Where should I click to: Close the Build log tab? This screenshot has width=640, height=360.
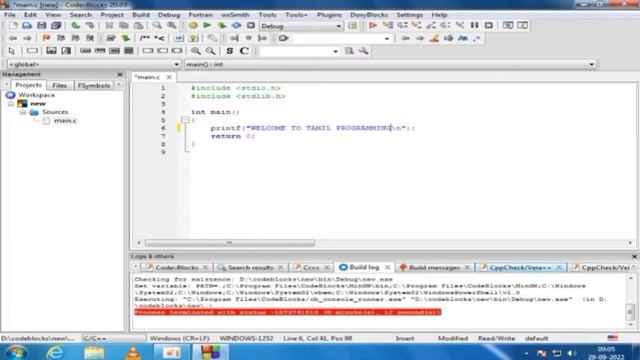pyautogui.click(x=387, y=267)
